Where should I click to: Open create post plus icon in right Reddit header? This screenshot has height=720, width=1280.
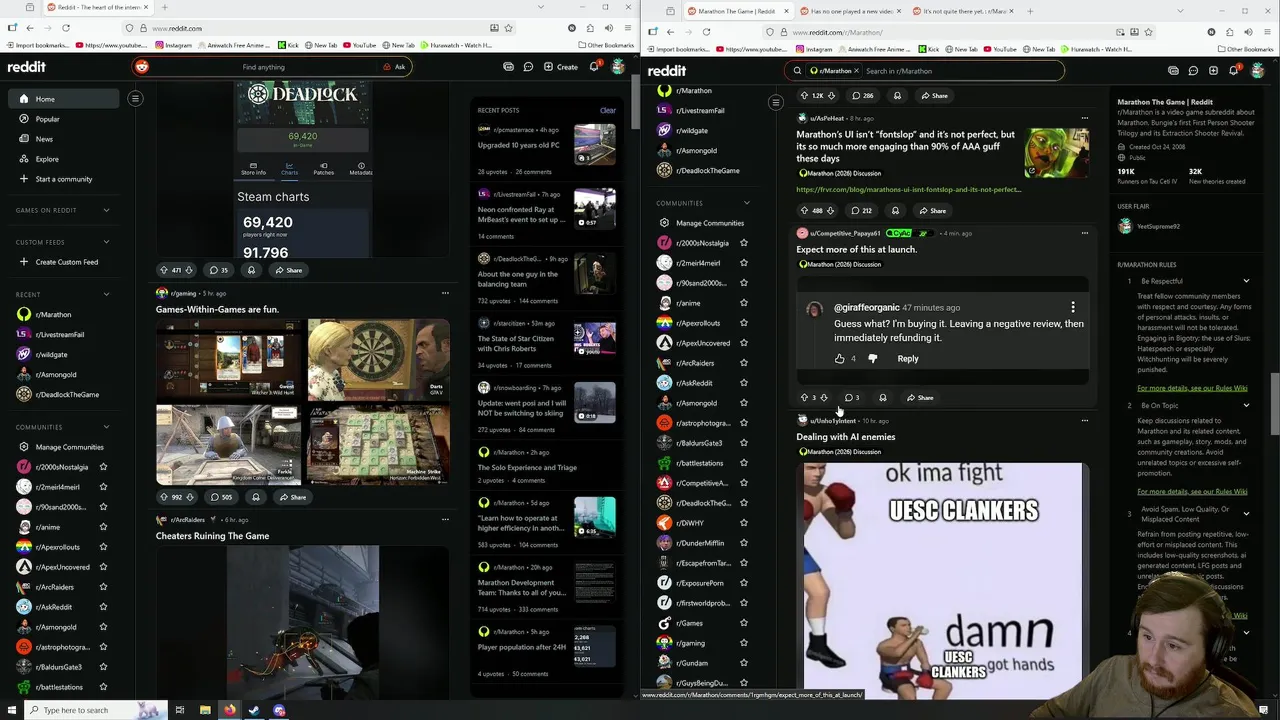point(1213,71)
